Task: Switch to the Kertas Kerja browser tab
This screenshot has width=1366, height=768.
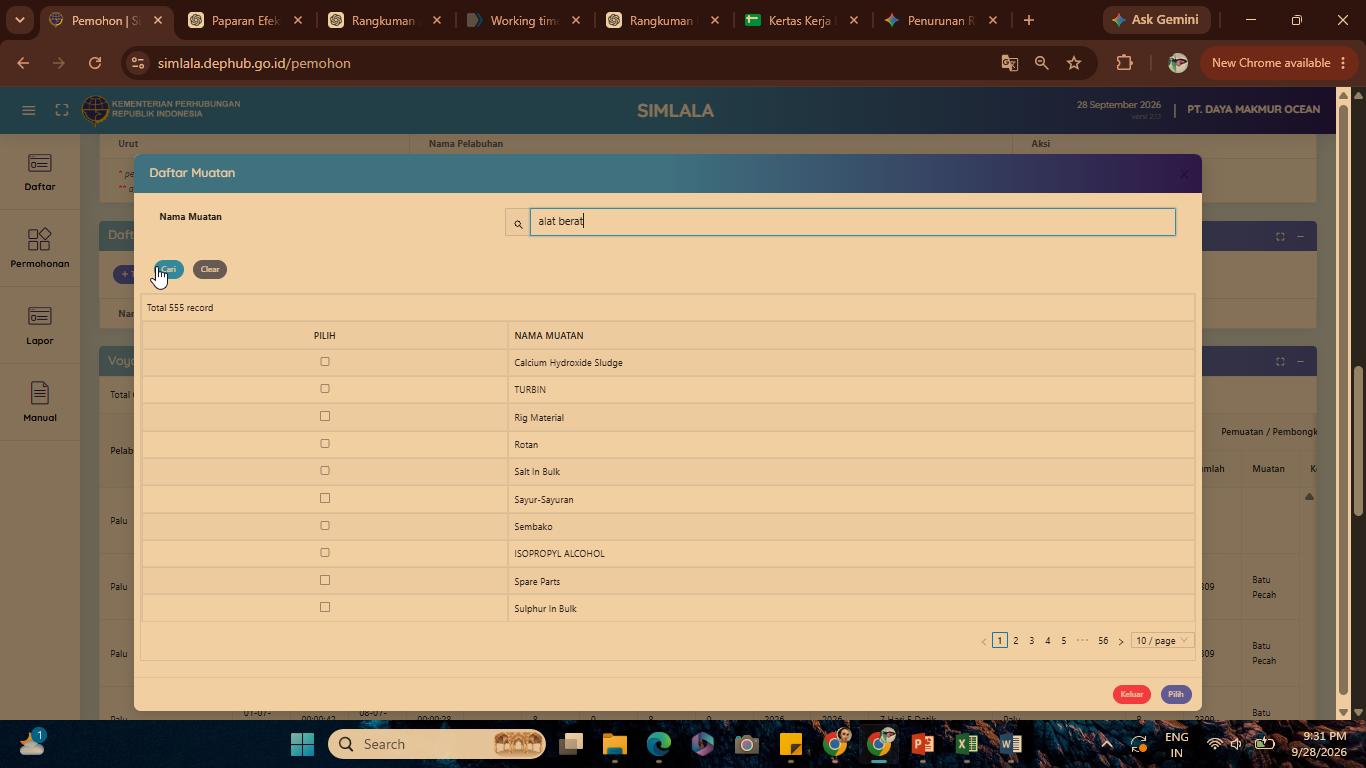Action: [x=801, y=20]
